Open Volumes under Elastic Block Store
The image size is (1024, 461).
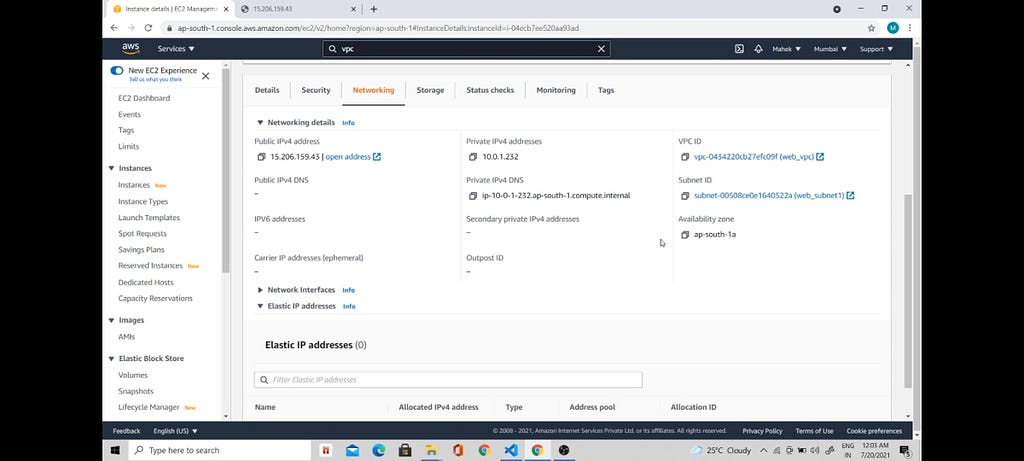(x=133, y=375)
